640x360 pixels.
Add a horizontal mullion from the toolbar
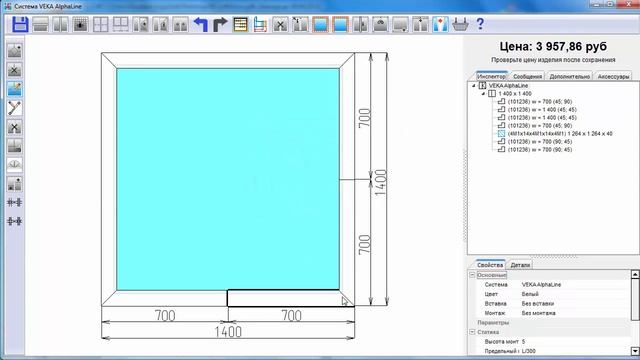[x=40, y=24]
